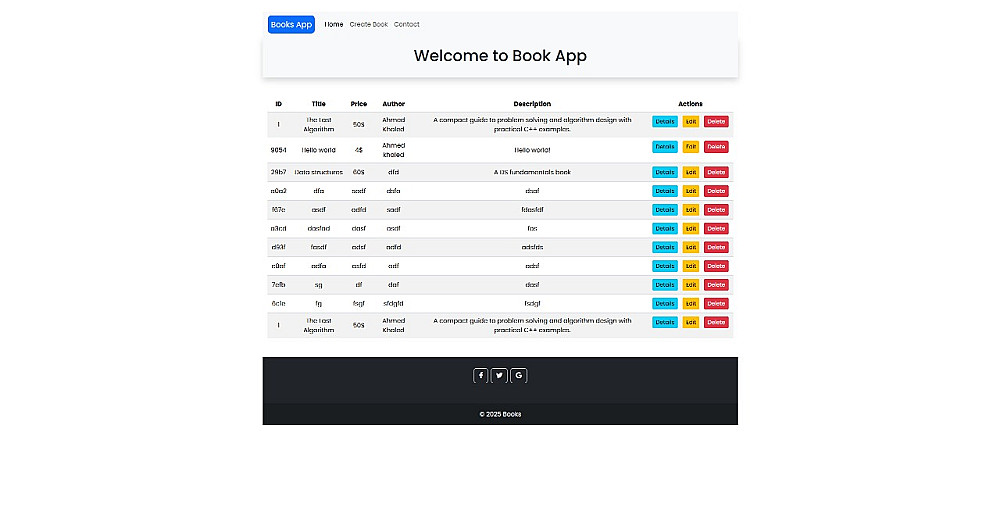The height and width of the screenshot is (511, 1000).
Task: Edit the Hello world book
Action: coord(691,147)
